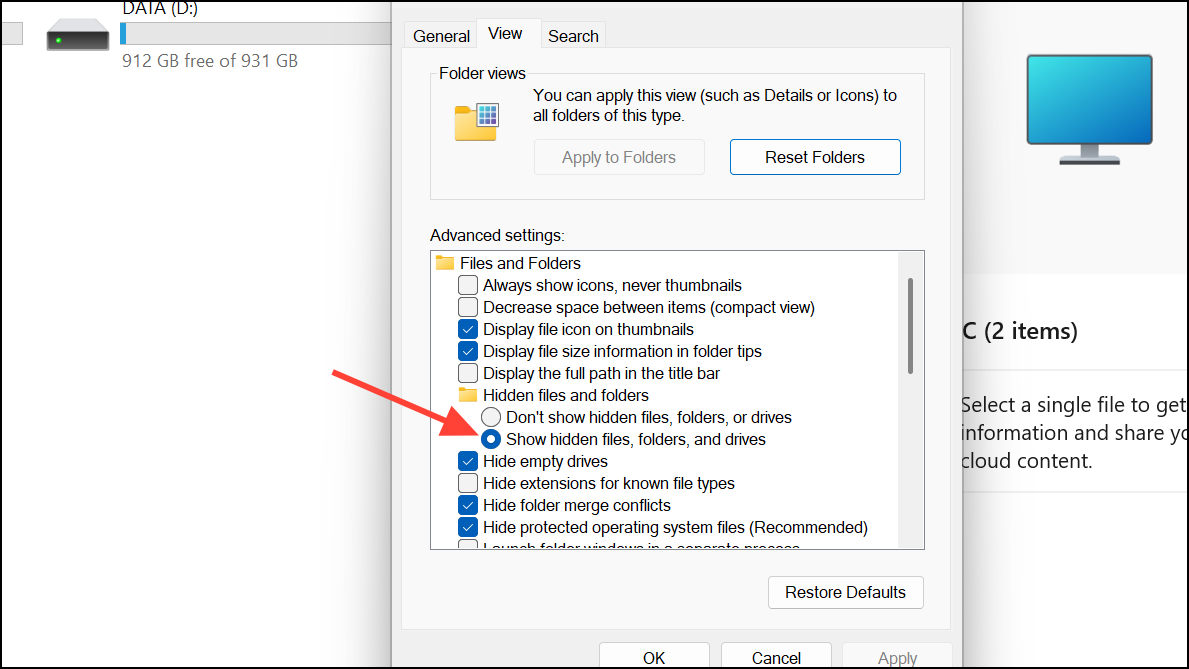Click the Reset Folders button
This screenshot has height=669, width=1189.
click(814, 157)
